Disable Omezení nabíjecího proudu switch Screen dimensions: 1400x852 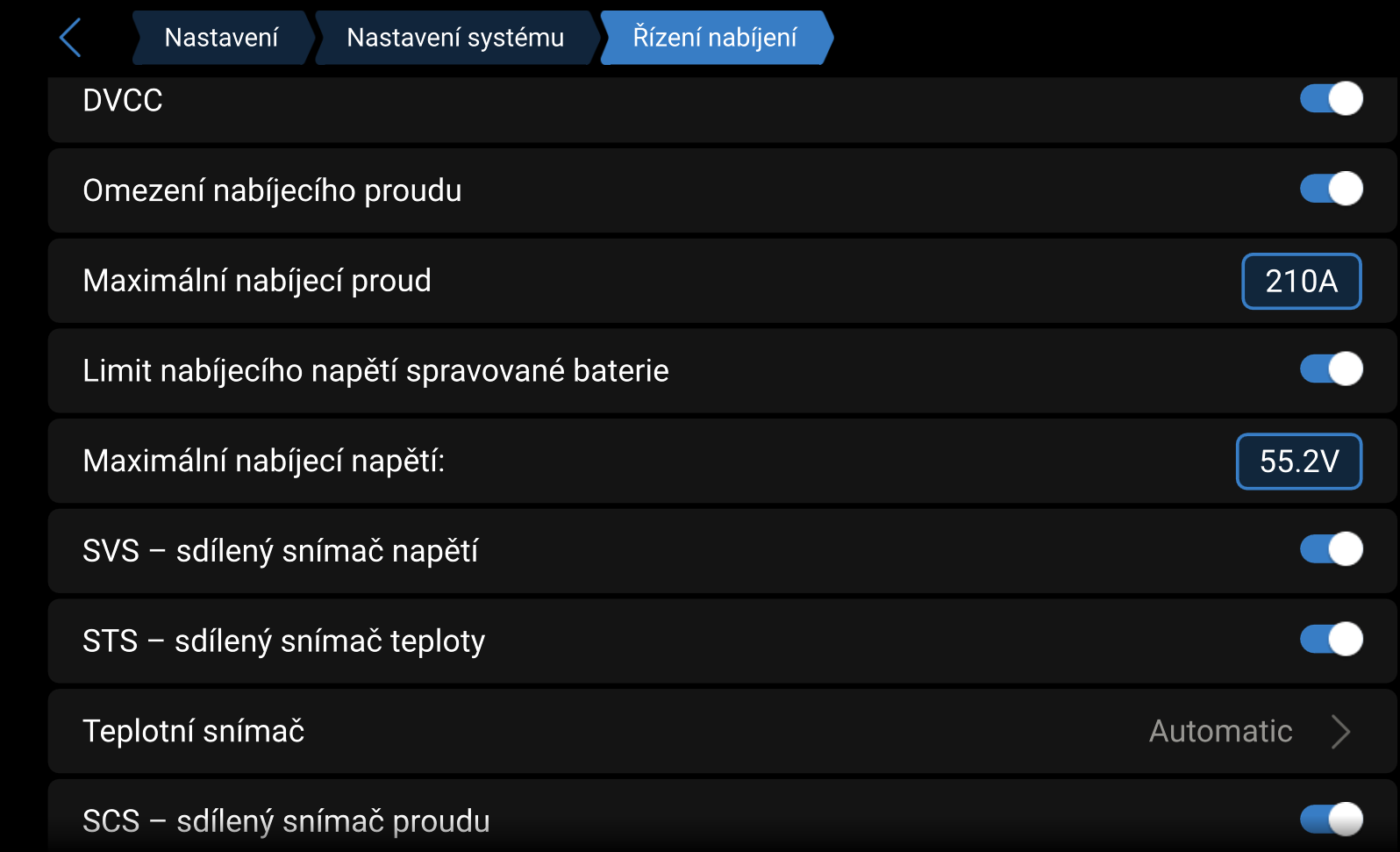pyautogui.click(x=1331, y=189)
